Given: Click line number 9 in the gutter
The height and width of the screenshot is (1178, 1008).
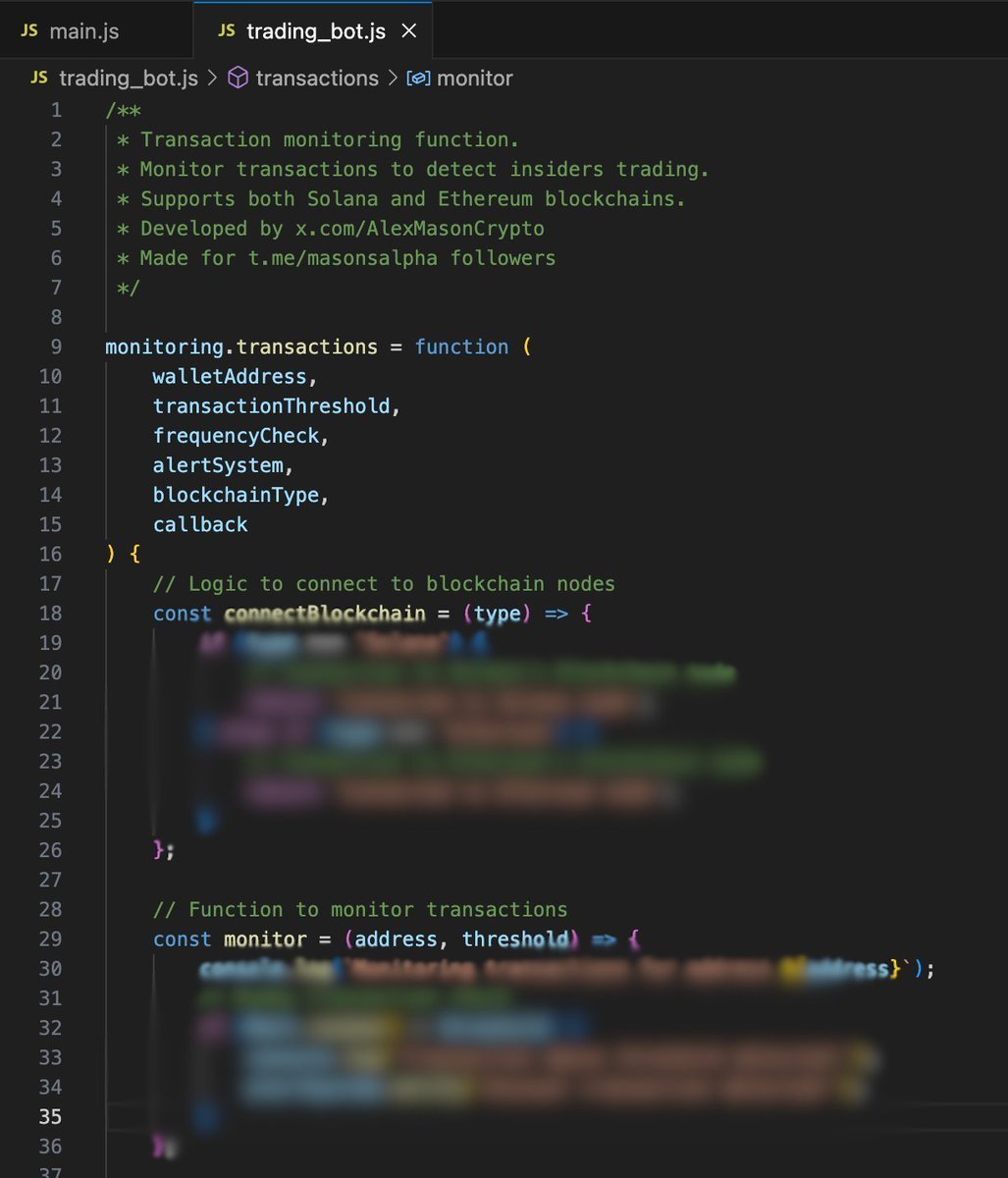Looking at the screenshot, I should [x=56, y=347].
